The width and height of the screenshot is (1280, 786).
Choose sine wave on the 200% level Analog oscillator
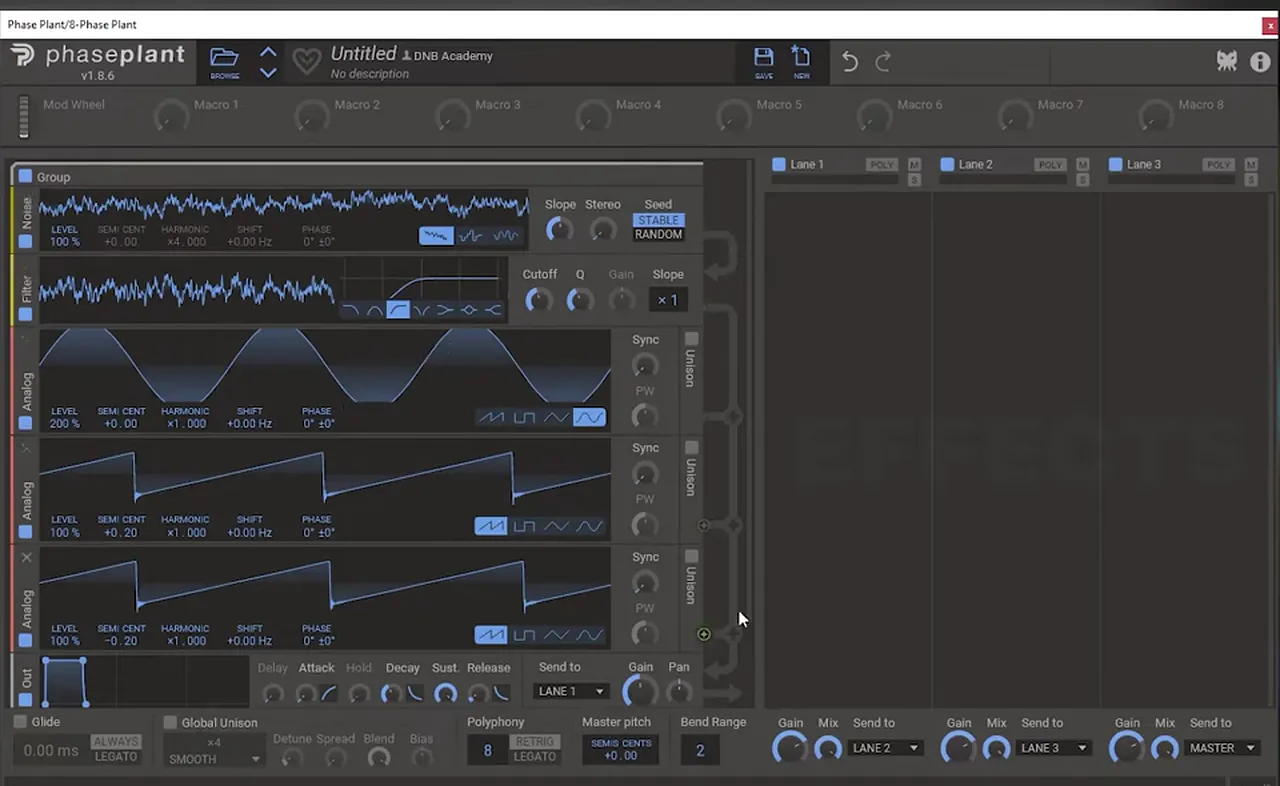click(589, 417)
